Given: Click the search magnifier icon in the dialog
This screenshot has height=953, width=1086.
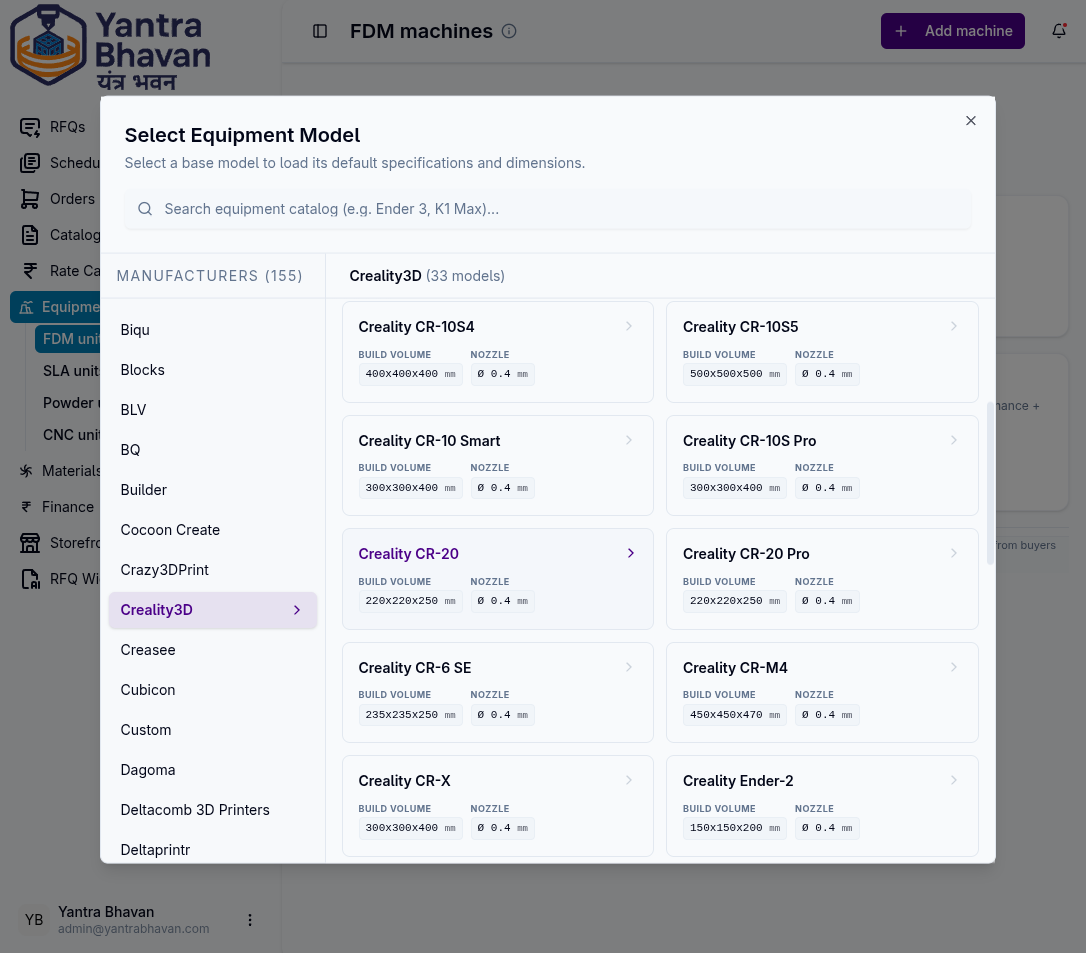Looking at the screenshot, I should (145, 209).
